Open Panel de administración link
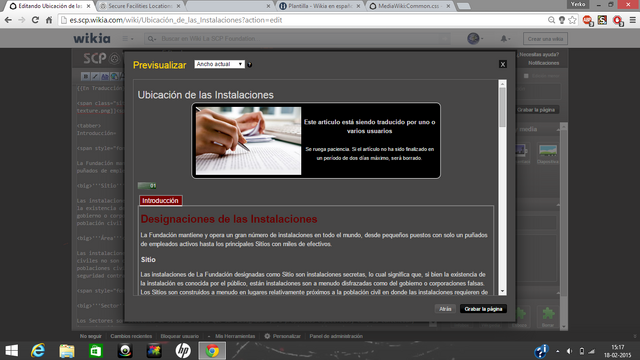 336,336
